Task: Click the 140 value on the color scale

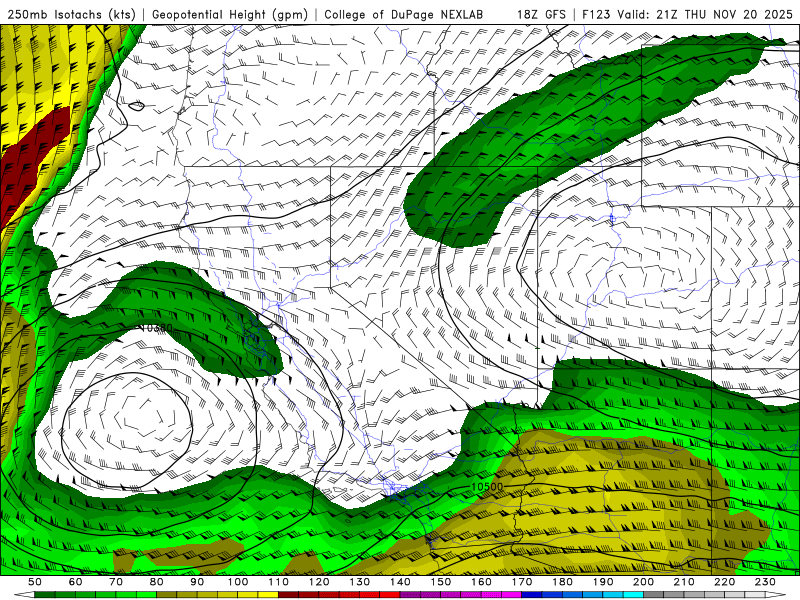Action: 400,582
